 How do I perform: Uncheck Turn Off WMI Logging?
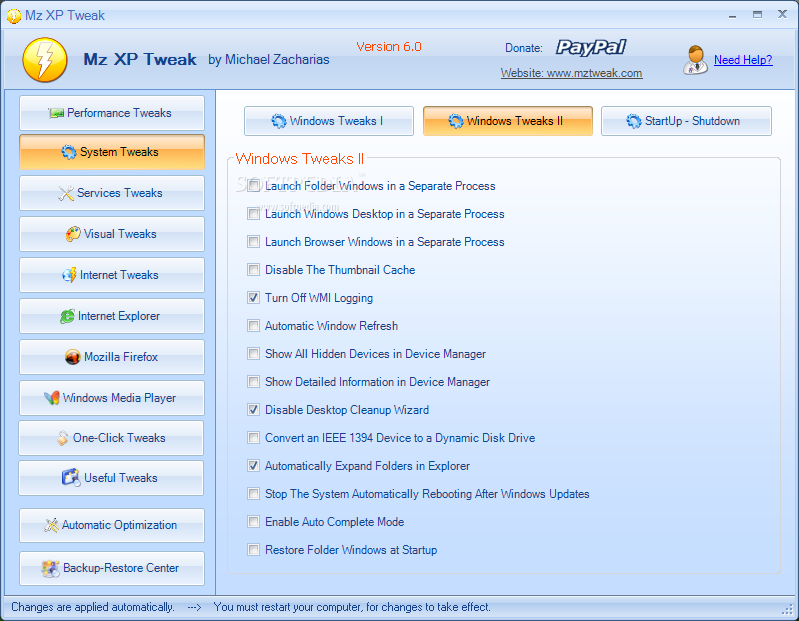pos(253,298)
